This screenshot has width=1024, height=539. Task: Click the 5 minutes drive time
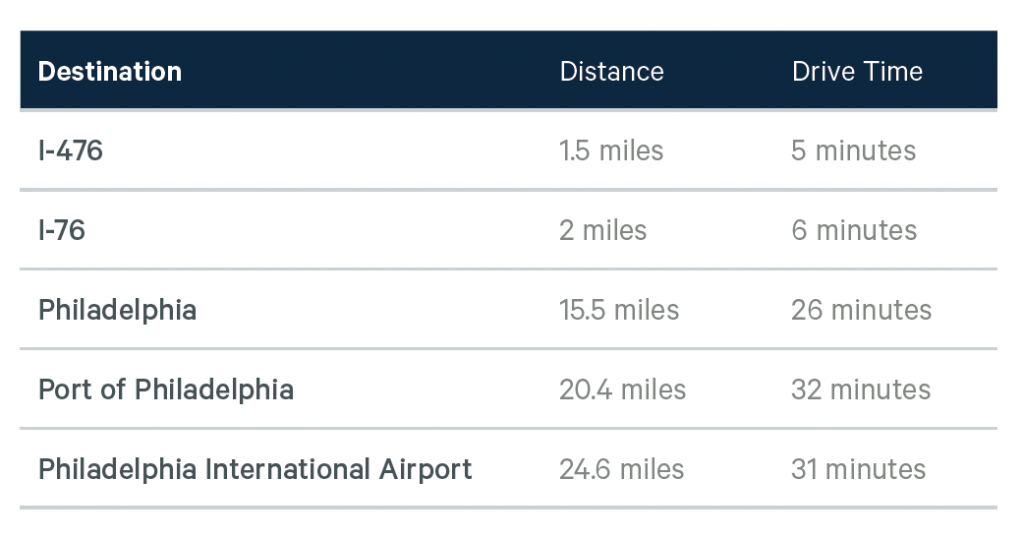853,151
